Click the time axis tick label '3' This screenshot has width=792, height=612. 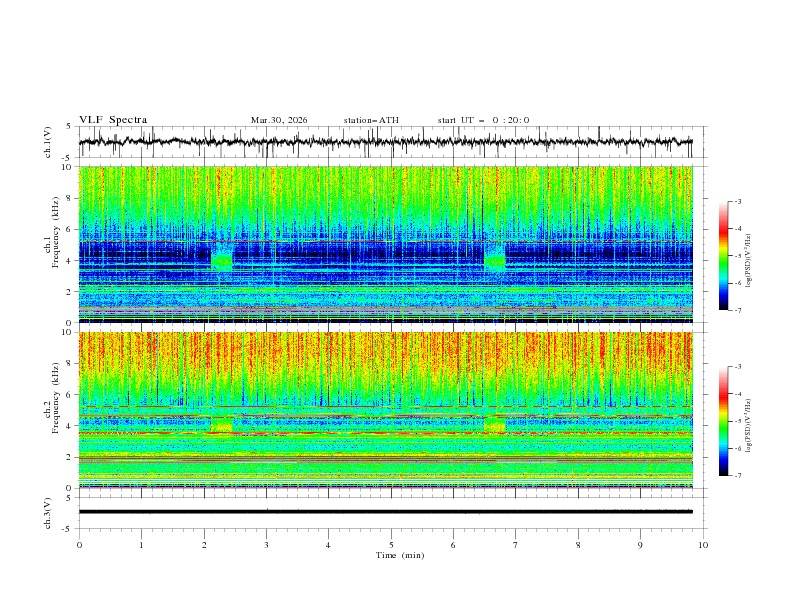click(x=266, y=545)
